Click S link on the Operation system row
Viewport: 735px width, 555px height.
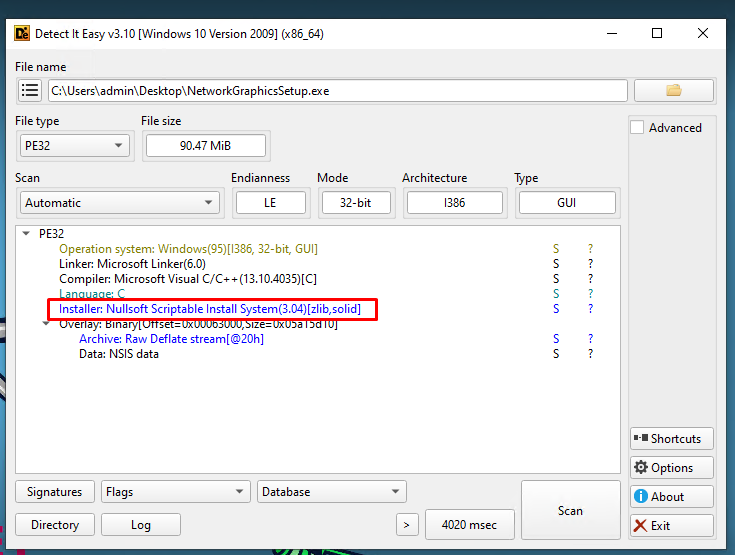click(556, 249)
